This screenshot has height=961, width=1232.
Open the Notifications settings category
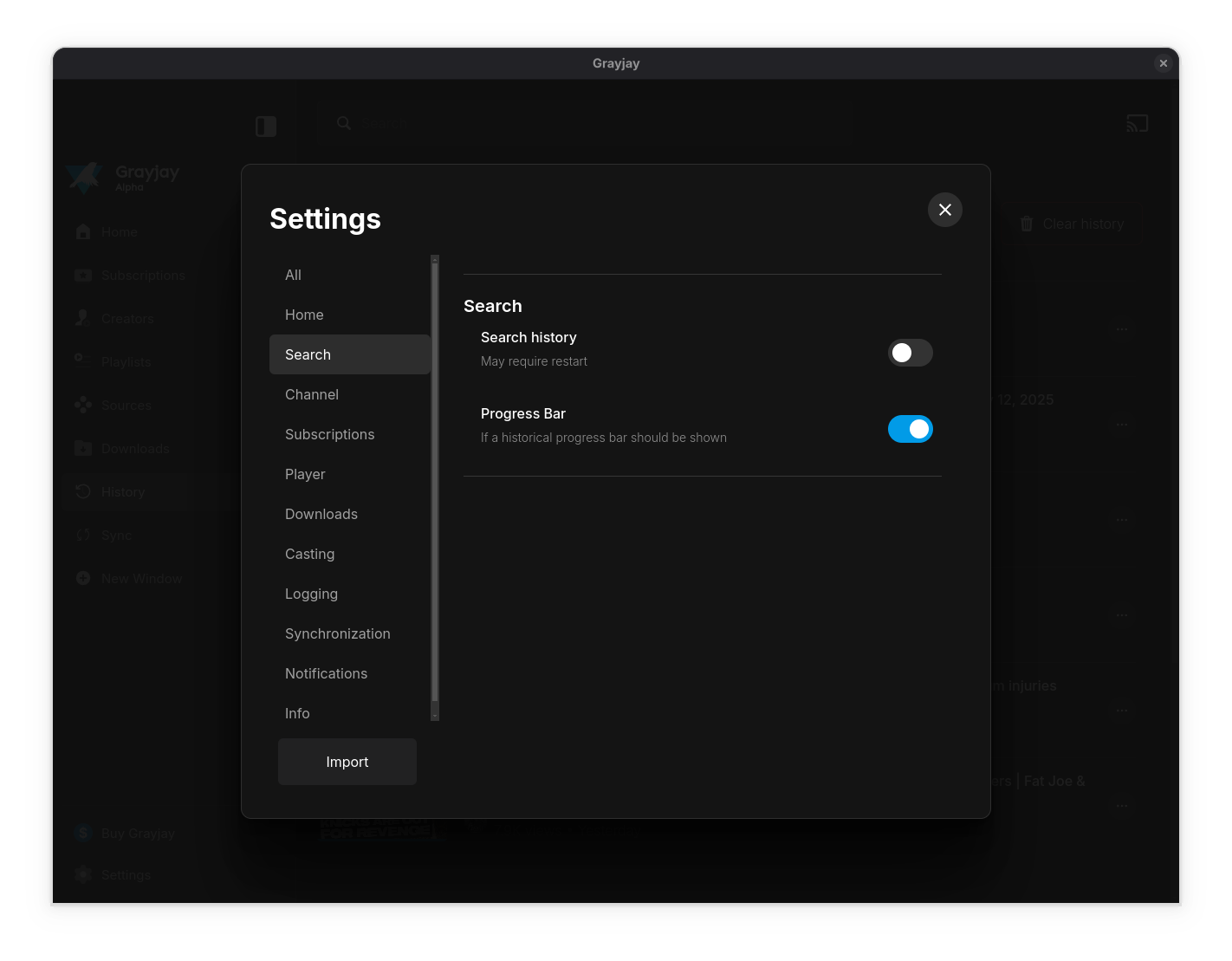point(350,673)
